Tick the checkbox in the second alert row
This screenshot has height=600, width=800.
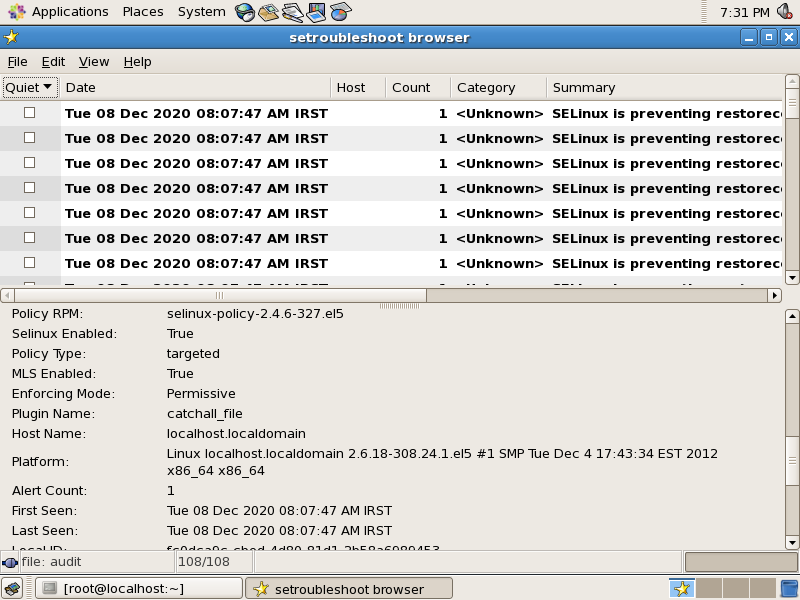point(30,138)
